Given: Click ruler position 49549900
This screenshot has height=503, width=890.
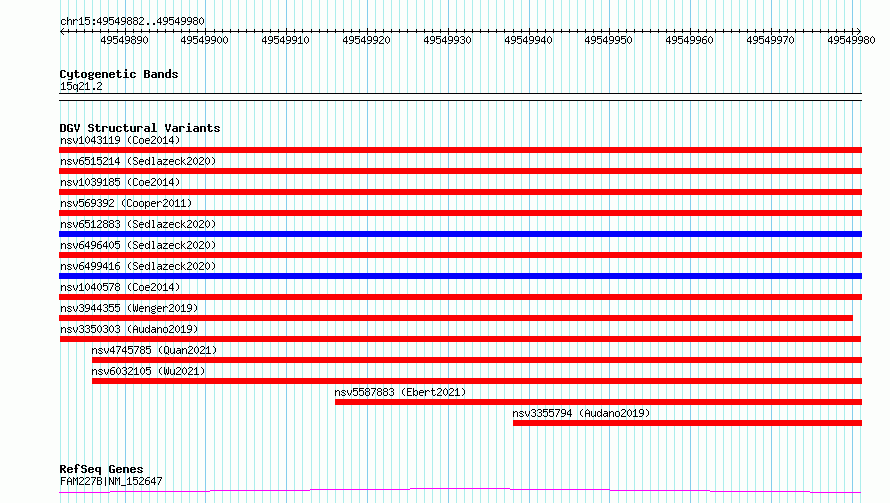Looking at the screenshot, I should (204, 40).
